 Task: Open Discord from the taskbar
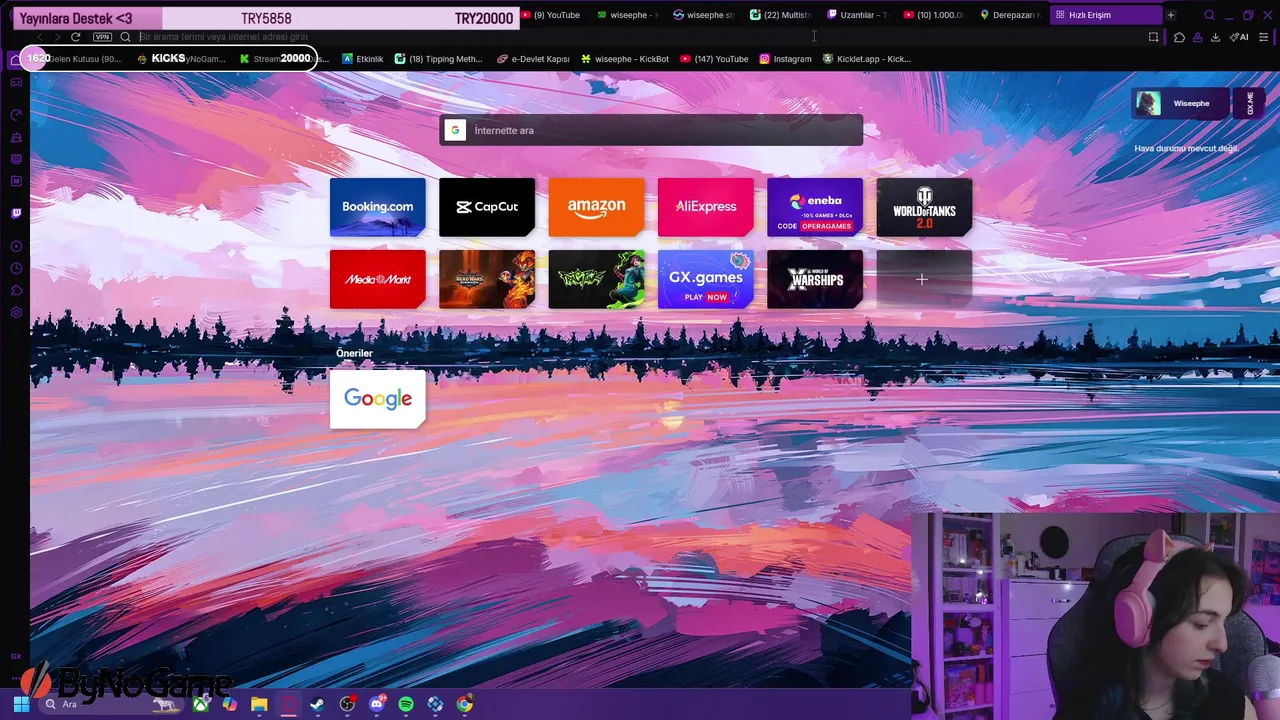coord(377,704)
